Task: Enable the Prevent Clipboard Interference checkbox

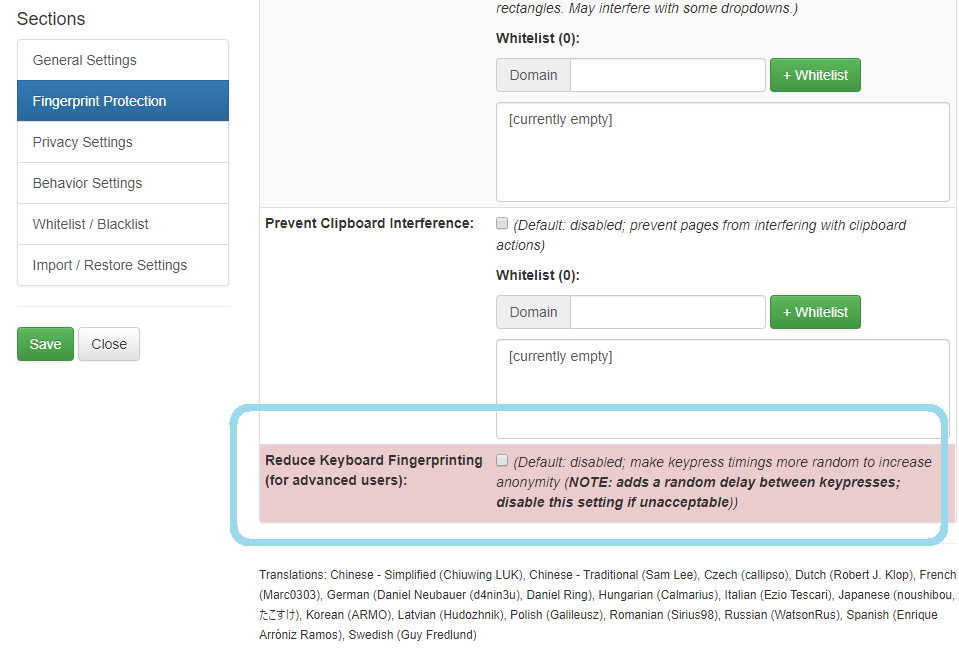Action: click(x=502, y=224)
